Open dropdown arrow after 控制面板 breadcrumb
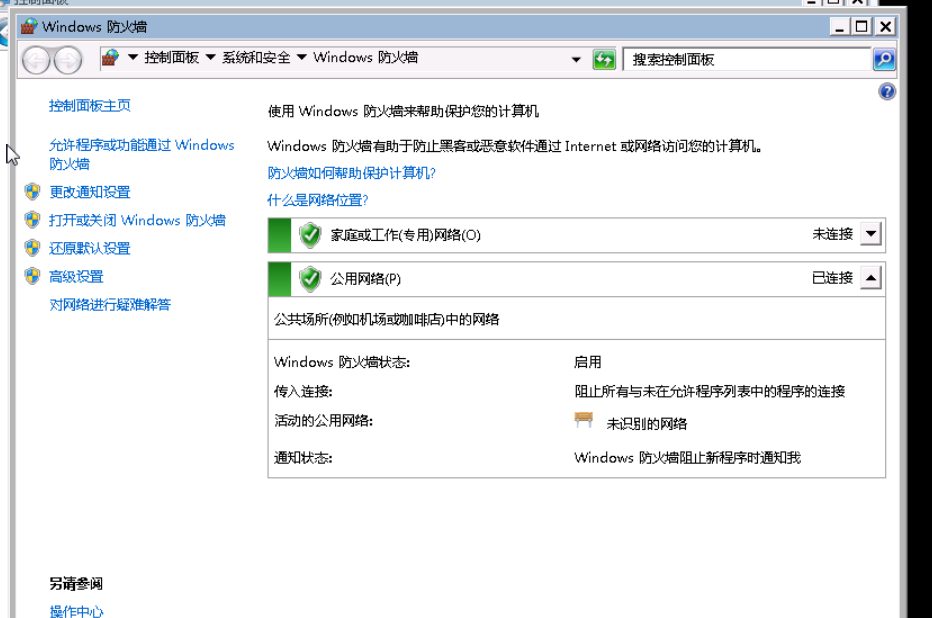The image size is (932, 618). [x=210, y=57]
